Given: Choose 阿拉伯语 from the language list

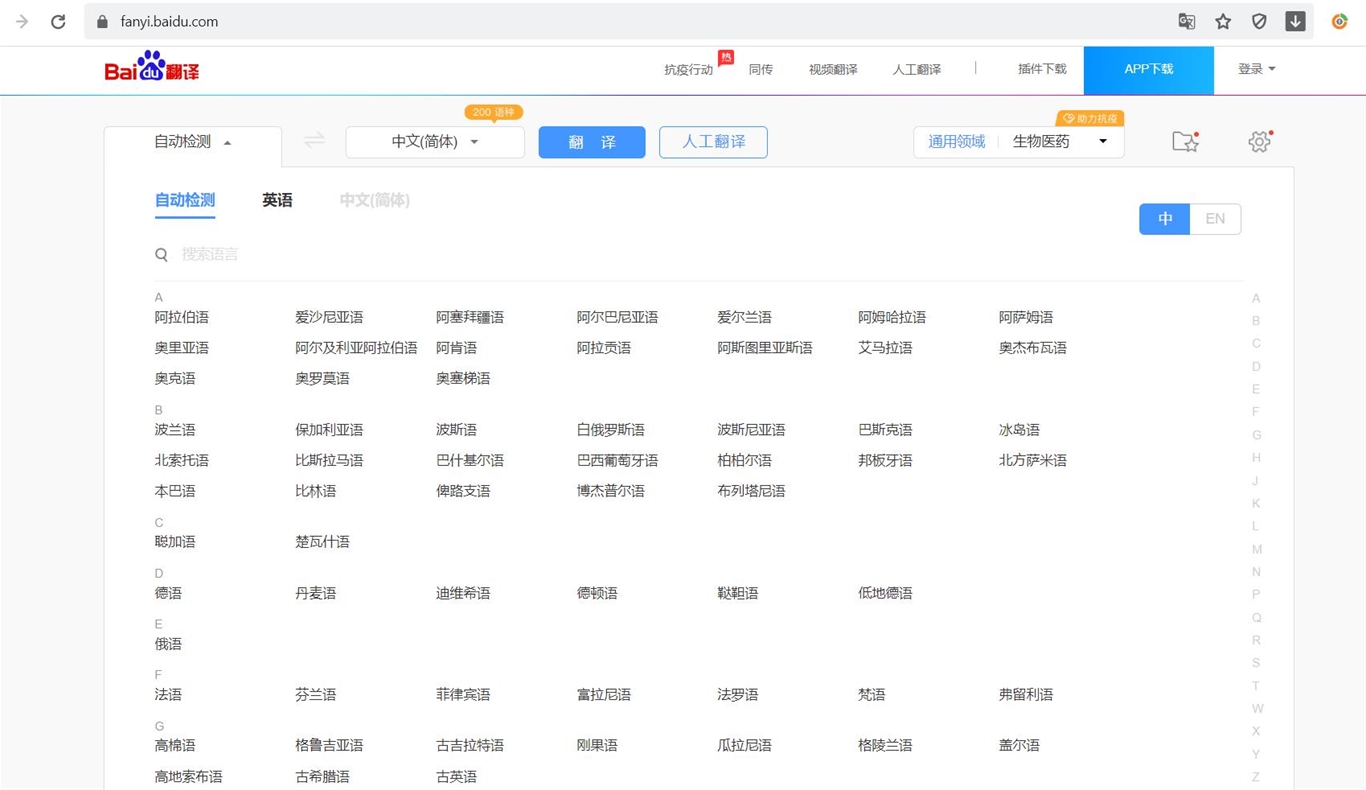Looking at the screenshot, I should [182, 317].
